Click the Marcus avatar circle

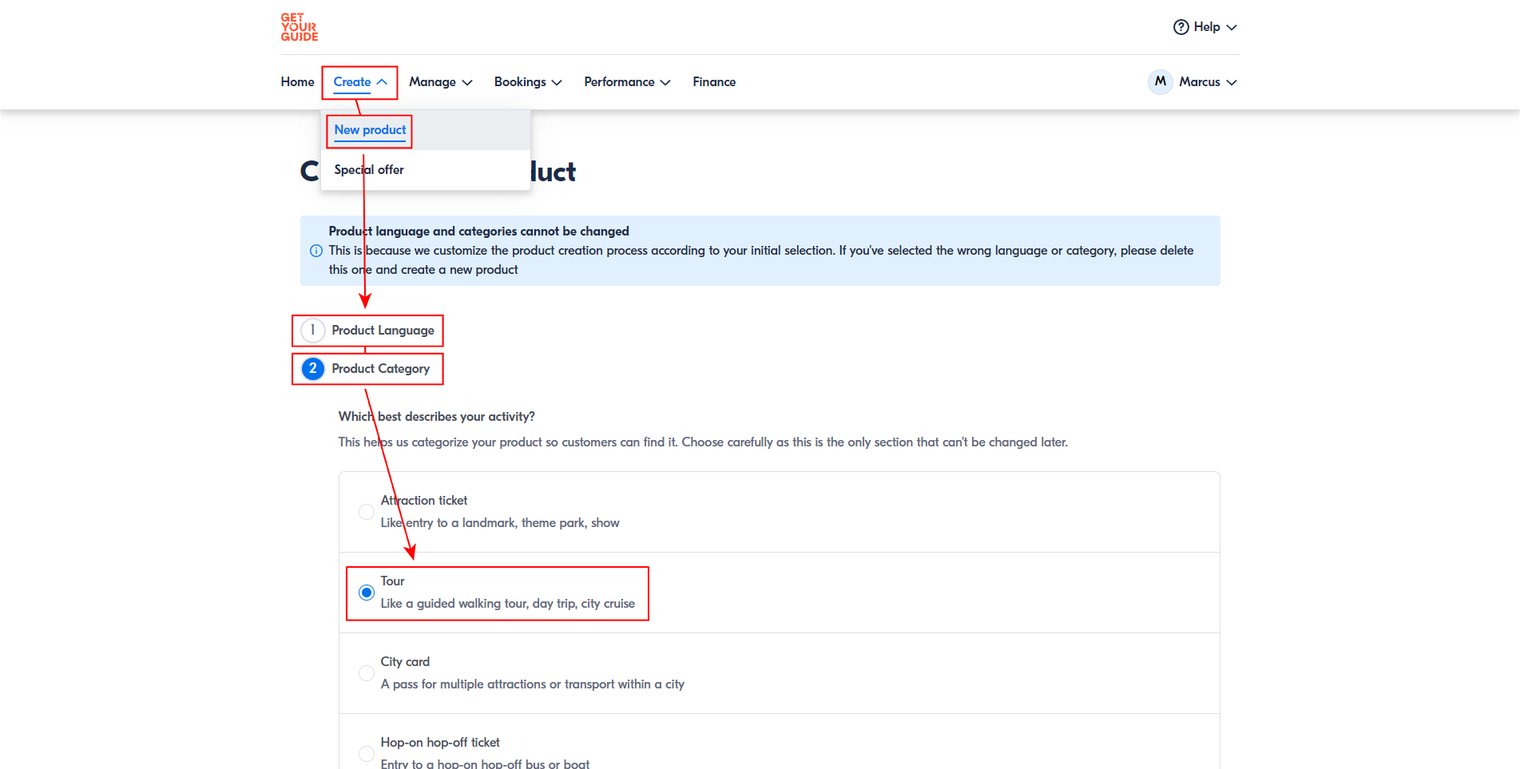point(1160,82)
